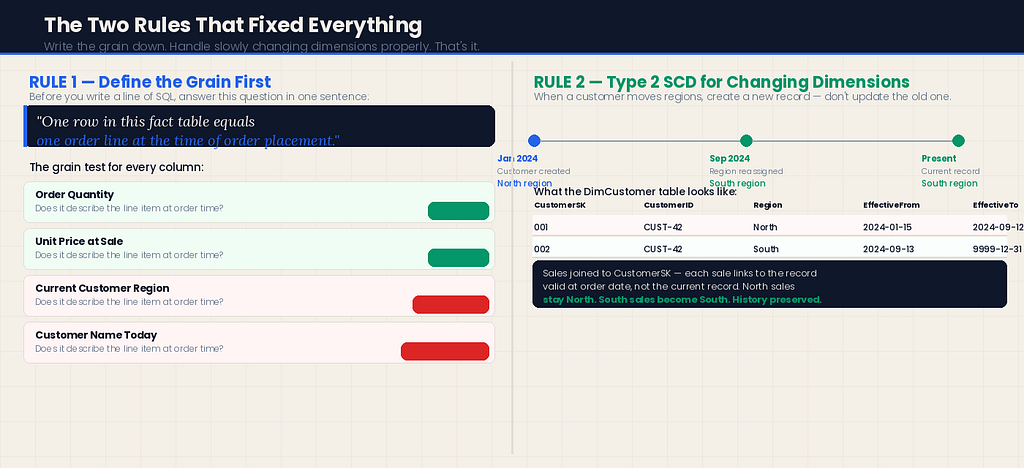The width and height of the screenshot is (1024, 468).
Task: Click the 'Sep 2024' timeline label
Action: [x=729, y=159]
